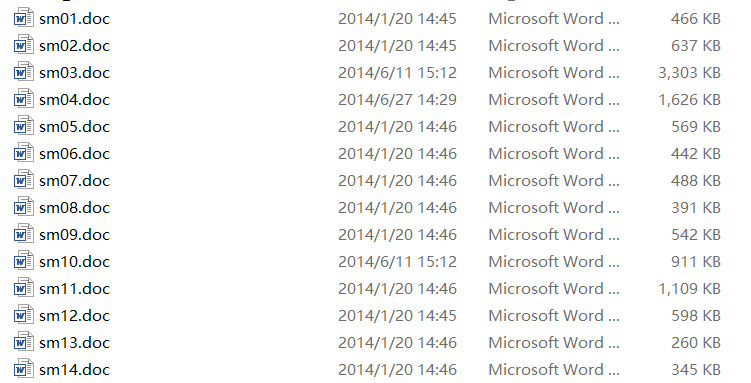Select the sm02.doc file icon
751x383 pixels.
coord(23,45)
